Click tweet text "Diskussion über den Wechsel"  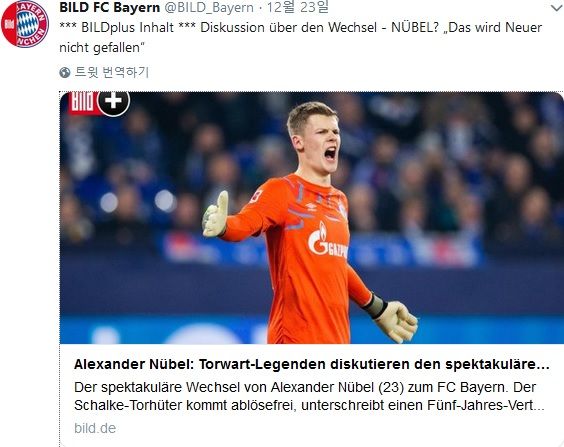coord(288,28)
